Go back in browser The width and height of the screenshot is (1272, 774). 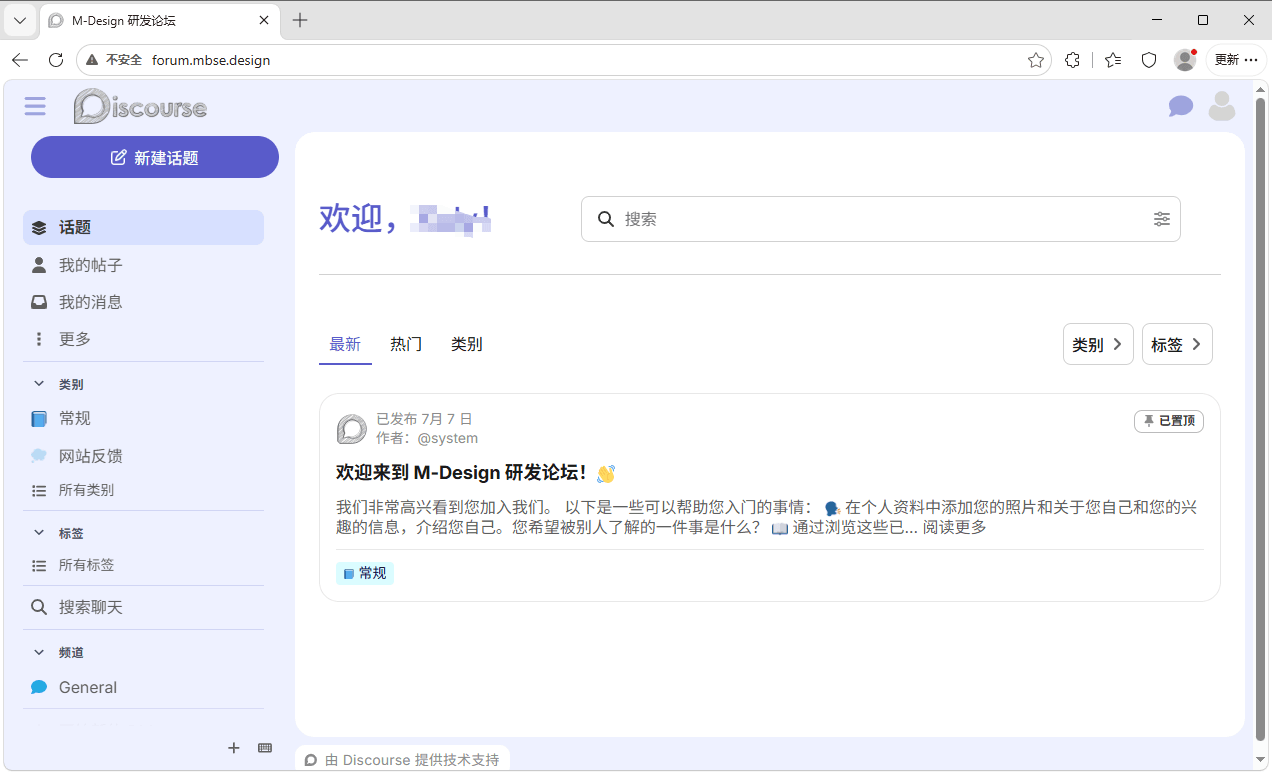point(20,60)
